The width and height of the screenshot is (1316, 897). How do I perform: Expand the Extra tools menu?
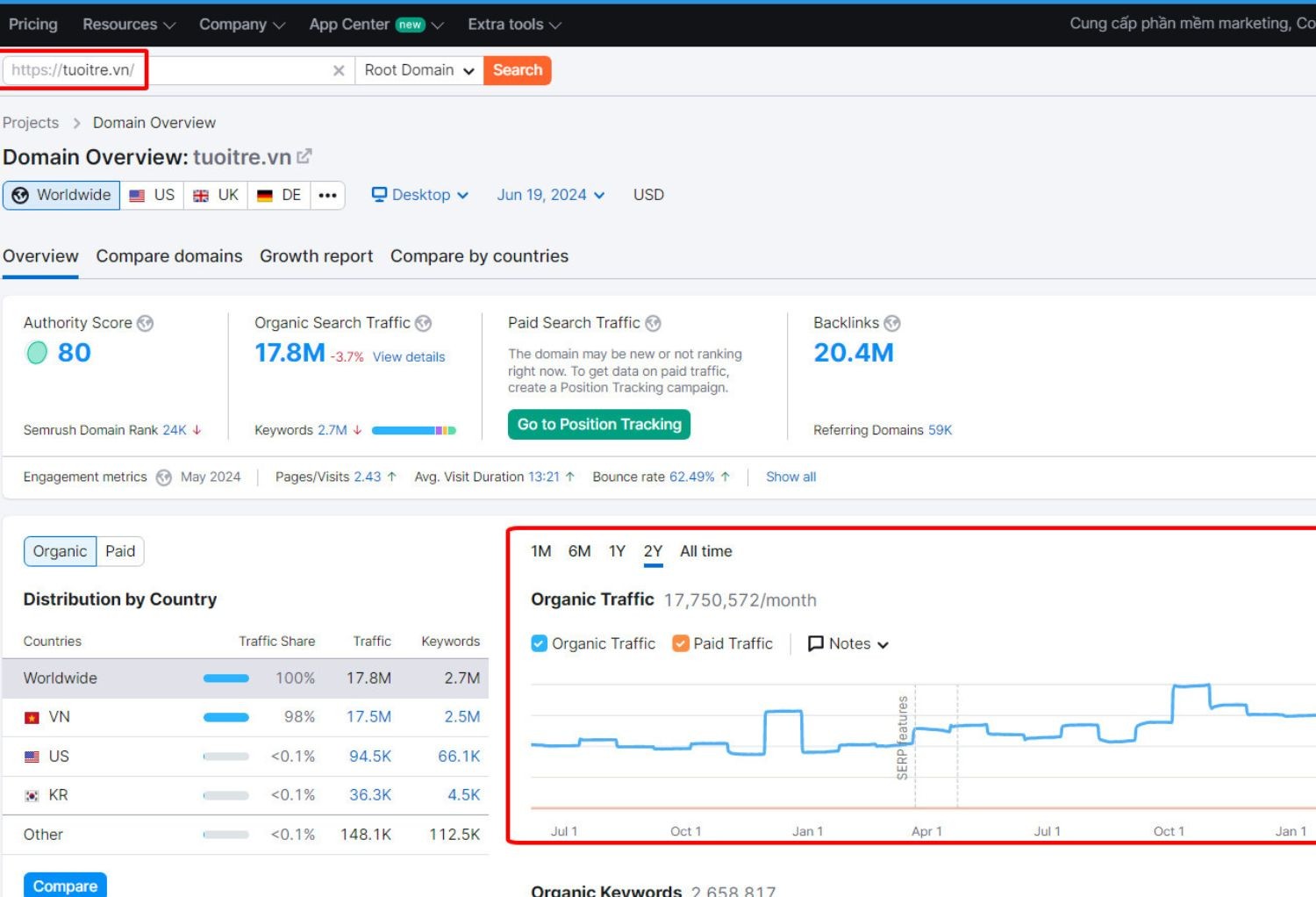515,25
